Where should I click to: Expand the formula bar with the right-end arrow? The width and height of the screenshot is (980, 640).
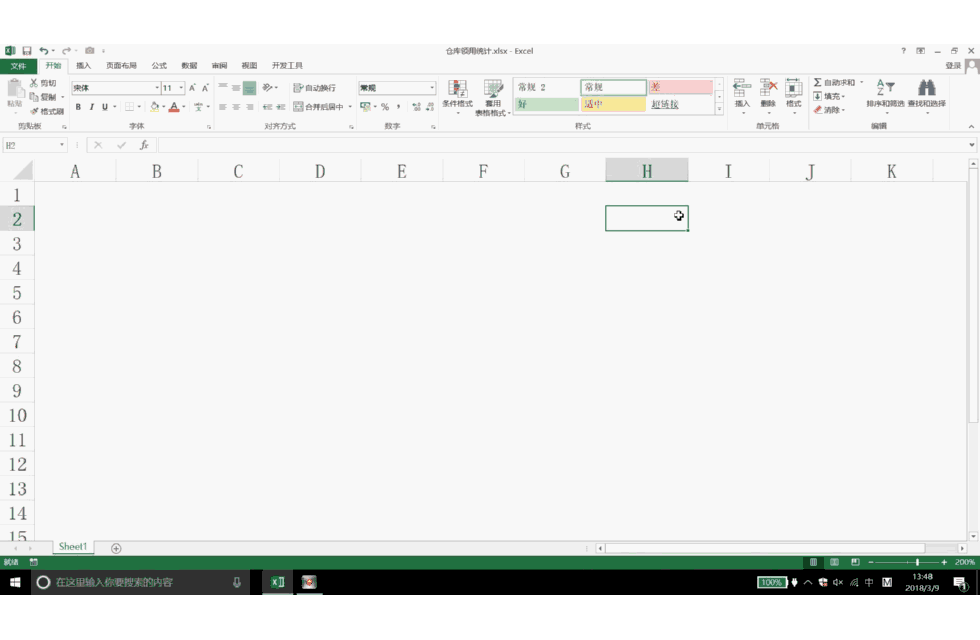(x=972, y=145)
